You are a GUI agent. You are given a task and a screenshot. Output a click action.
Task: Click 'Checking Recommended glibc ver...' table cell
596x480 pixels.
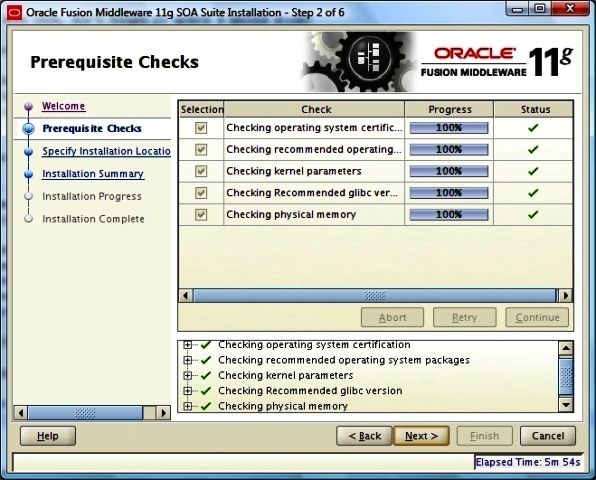314,193
